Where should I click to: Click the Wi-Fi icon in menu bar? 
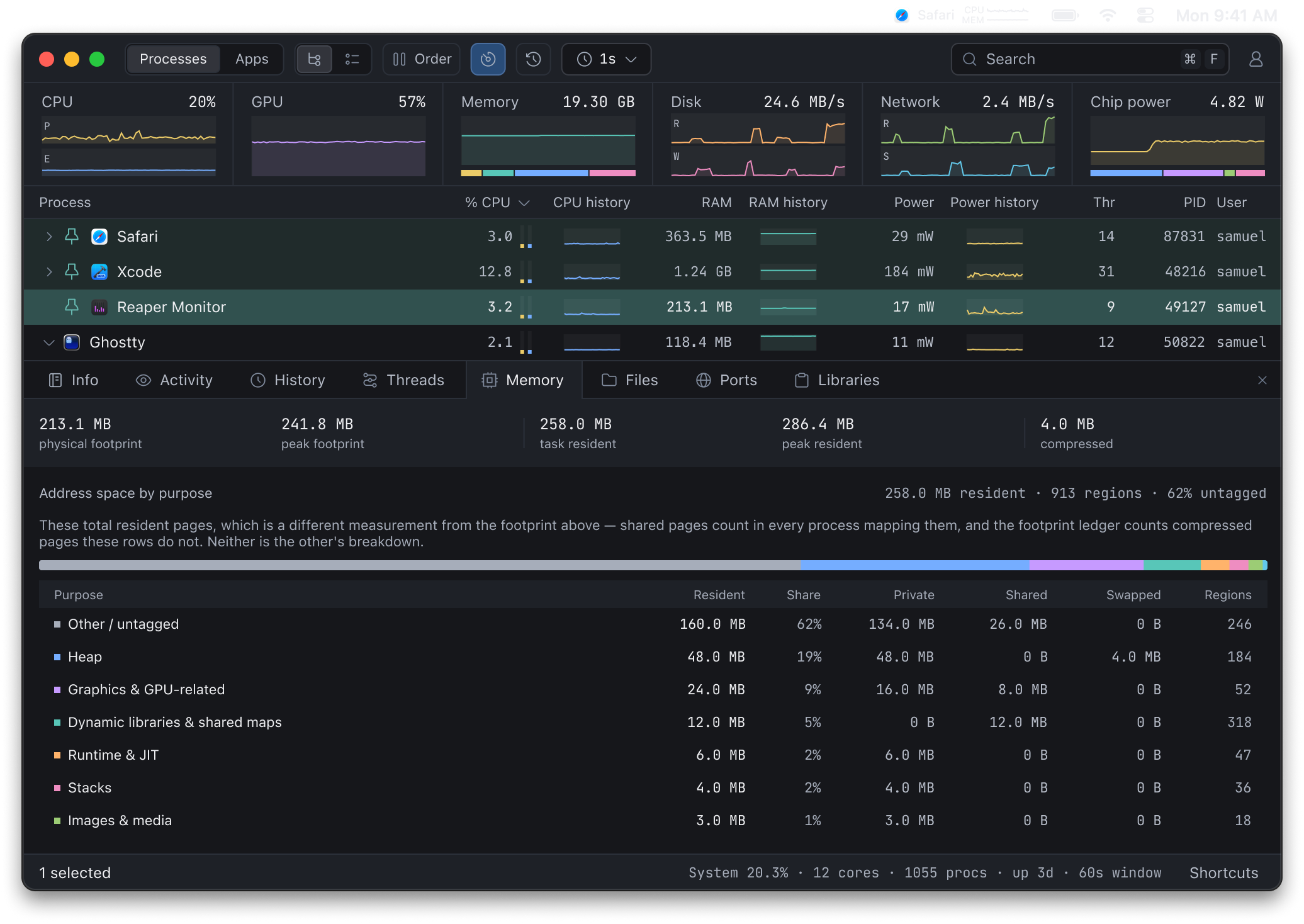pos(1108,15)
